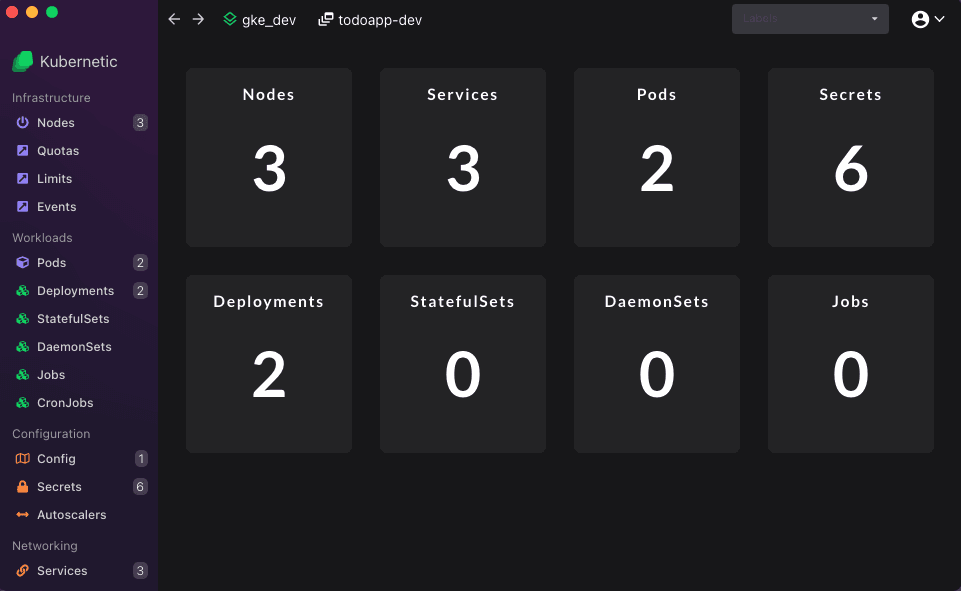This screenshot has width=961, height=591.
Task: Click the Events sidebar icon
Action: (23, 207)
